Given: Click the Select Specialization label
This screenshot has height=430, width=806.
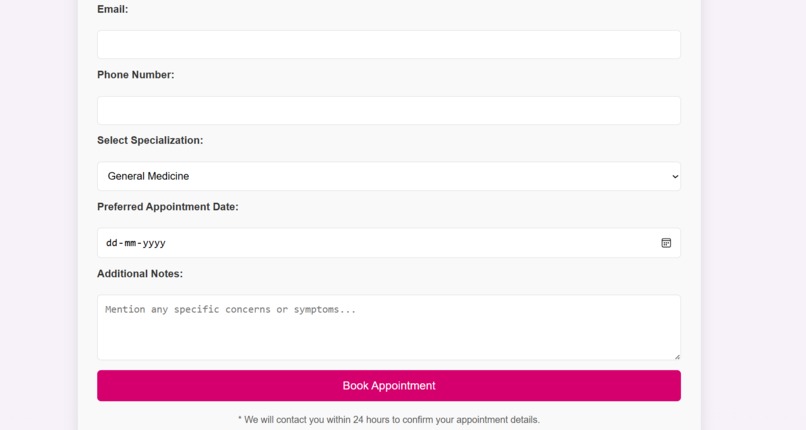Looking at the screenshot, I should pos(150,141).
